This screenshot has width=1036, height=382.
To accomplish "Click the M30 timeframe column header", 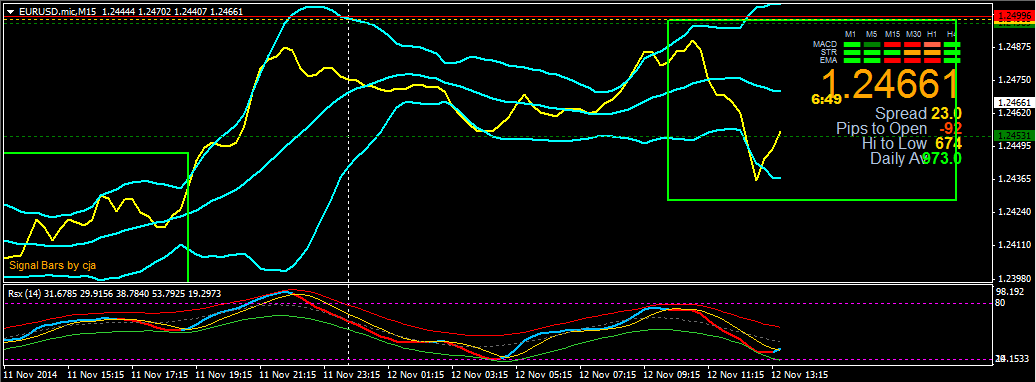I will pyautogui.click(x=913, y=34).
